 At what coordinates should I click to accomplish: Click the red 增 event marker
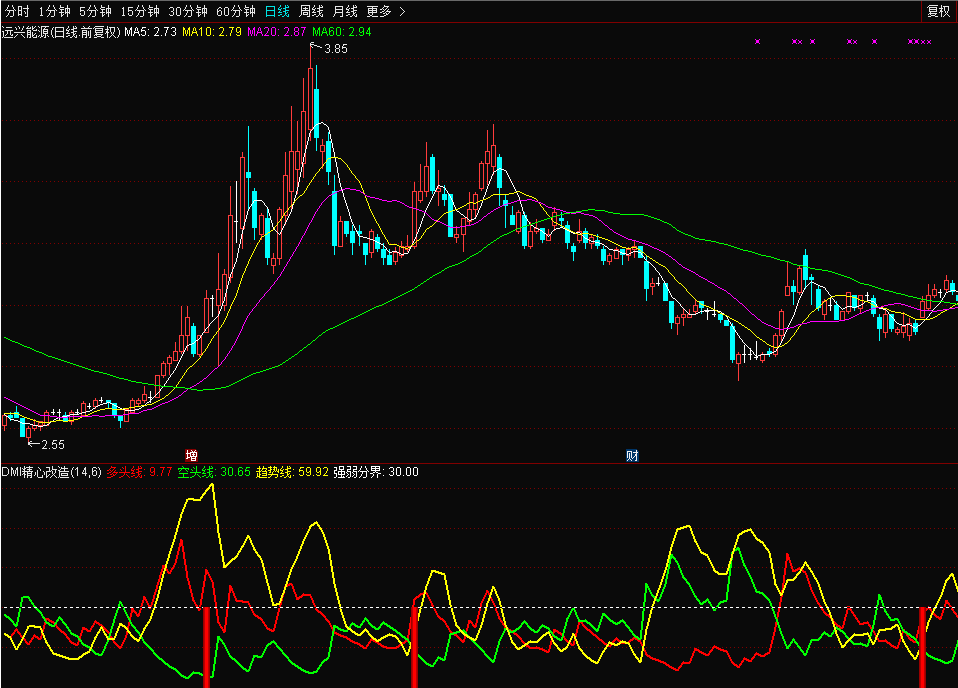(191, 455)
